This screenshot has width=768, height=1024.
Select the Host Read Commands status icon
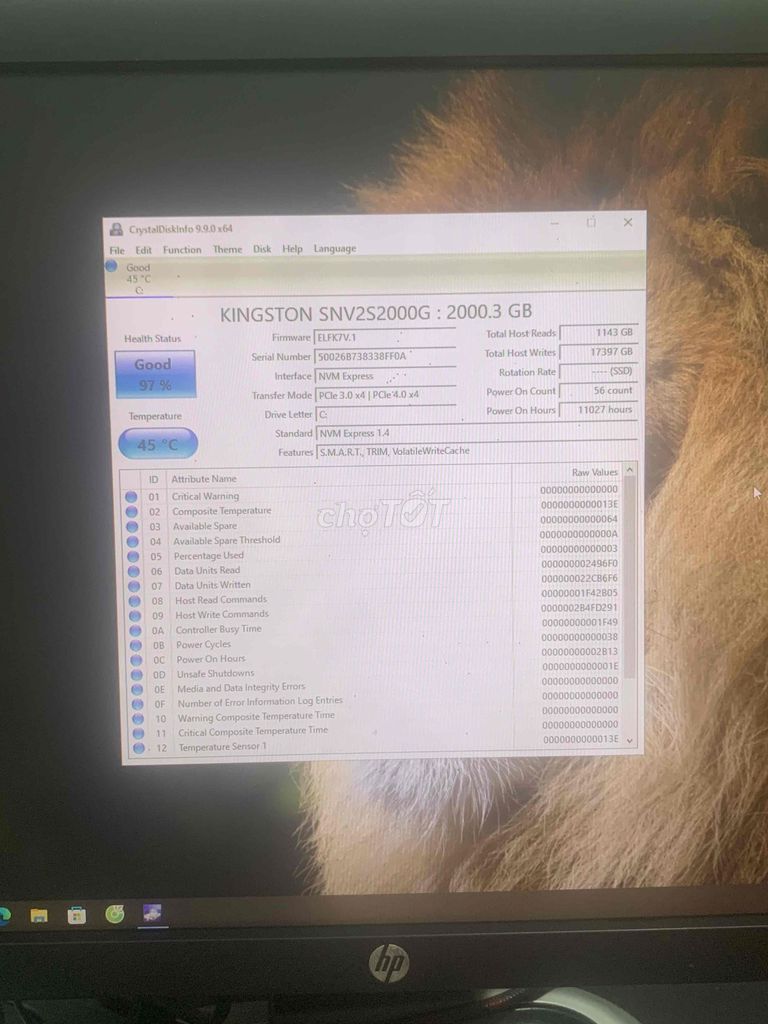pos(135,601)
